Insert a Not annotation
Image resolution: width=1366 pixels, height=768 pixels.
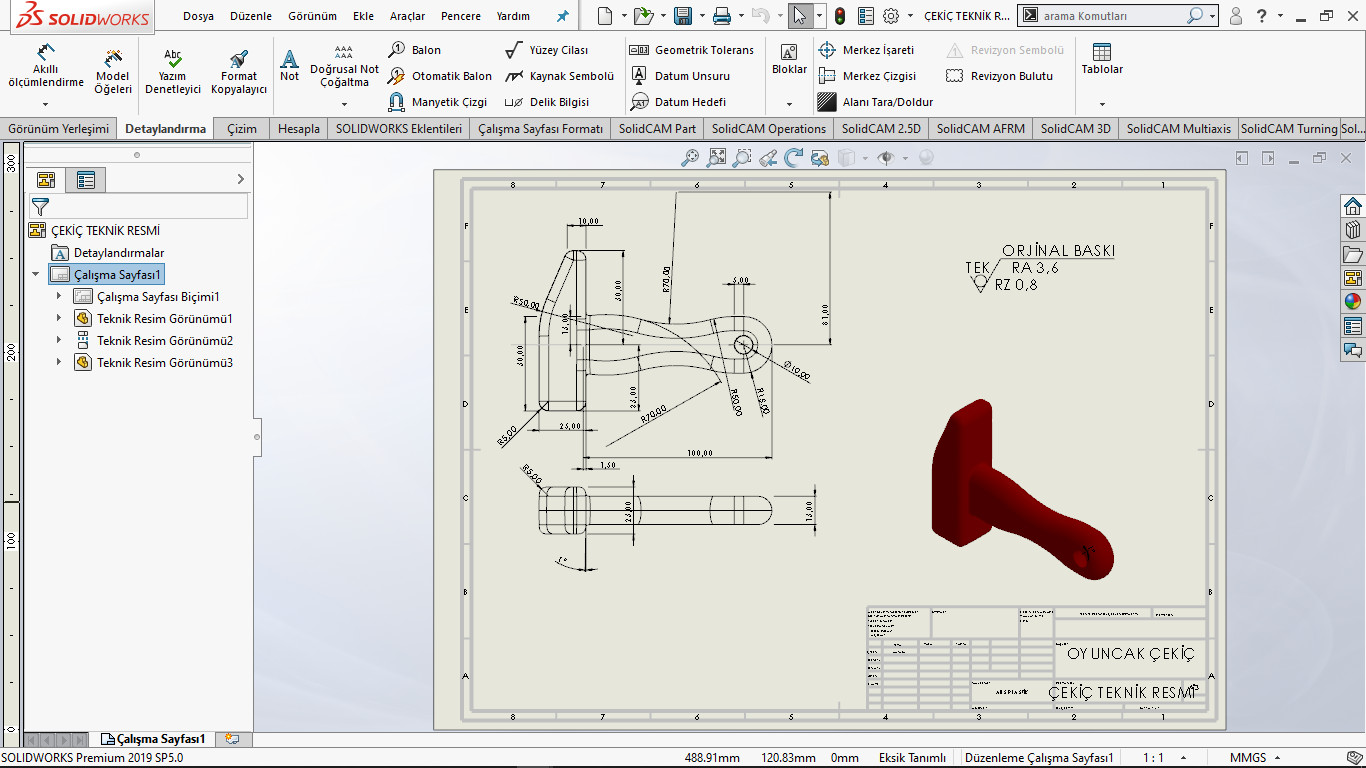289,66
